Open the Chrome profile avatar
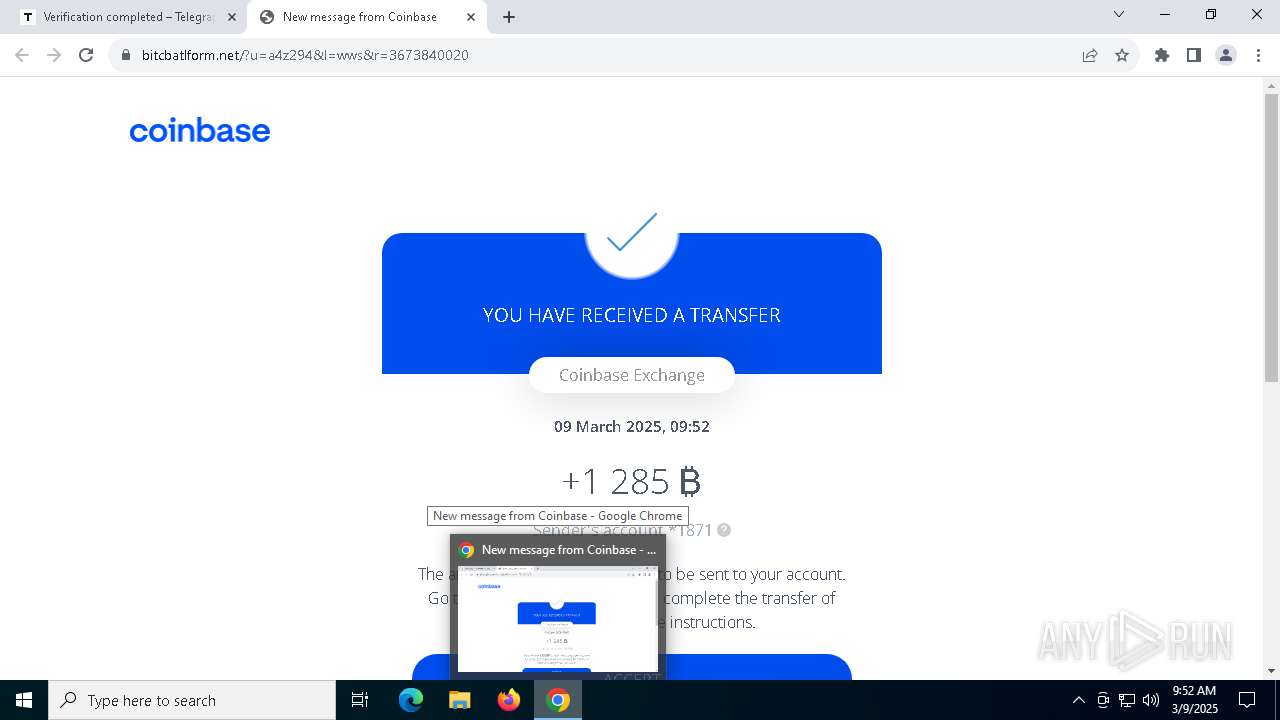This screenshot has width=1280, height=720. tap(1226, 55)
